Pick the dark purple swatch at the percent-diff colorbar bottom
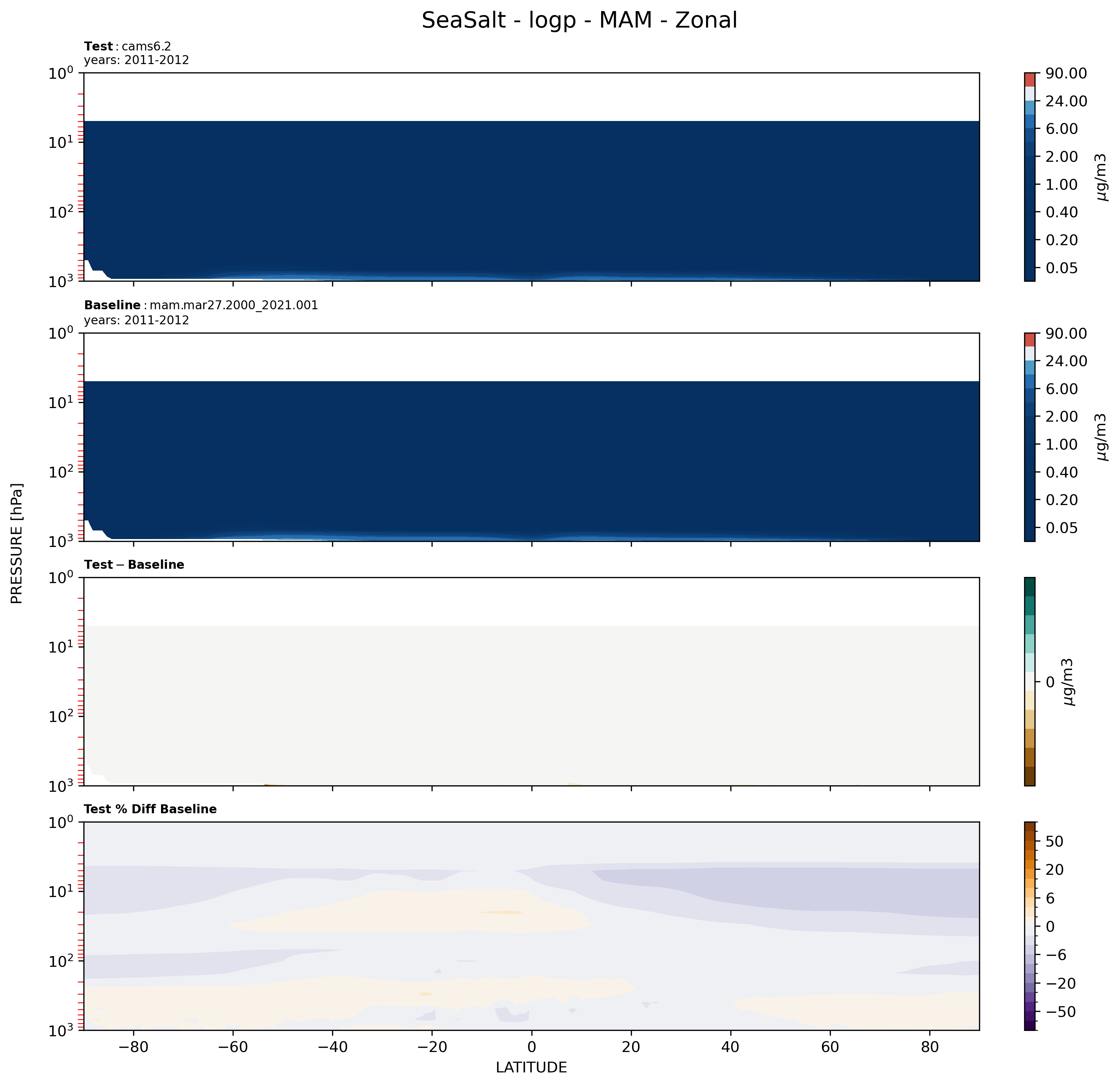The width and height of the screenshot is (1120, 1086). [1030, 1026]
